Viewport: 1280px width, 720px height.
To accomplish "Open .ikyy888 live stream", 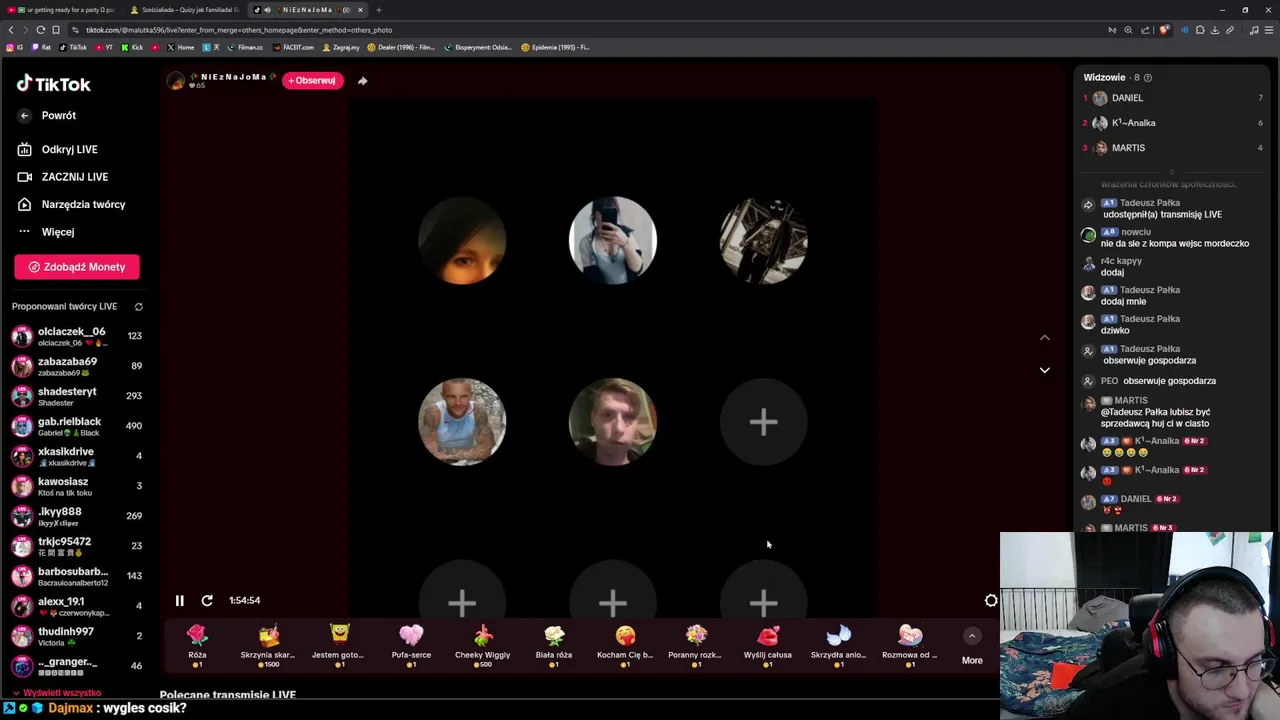I will pyautogui.click(x=77, y=516).
